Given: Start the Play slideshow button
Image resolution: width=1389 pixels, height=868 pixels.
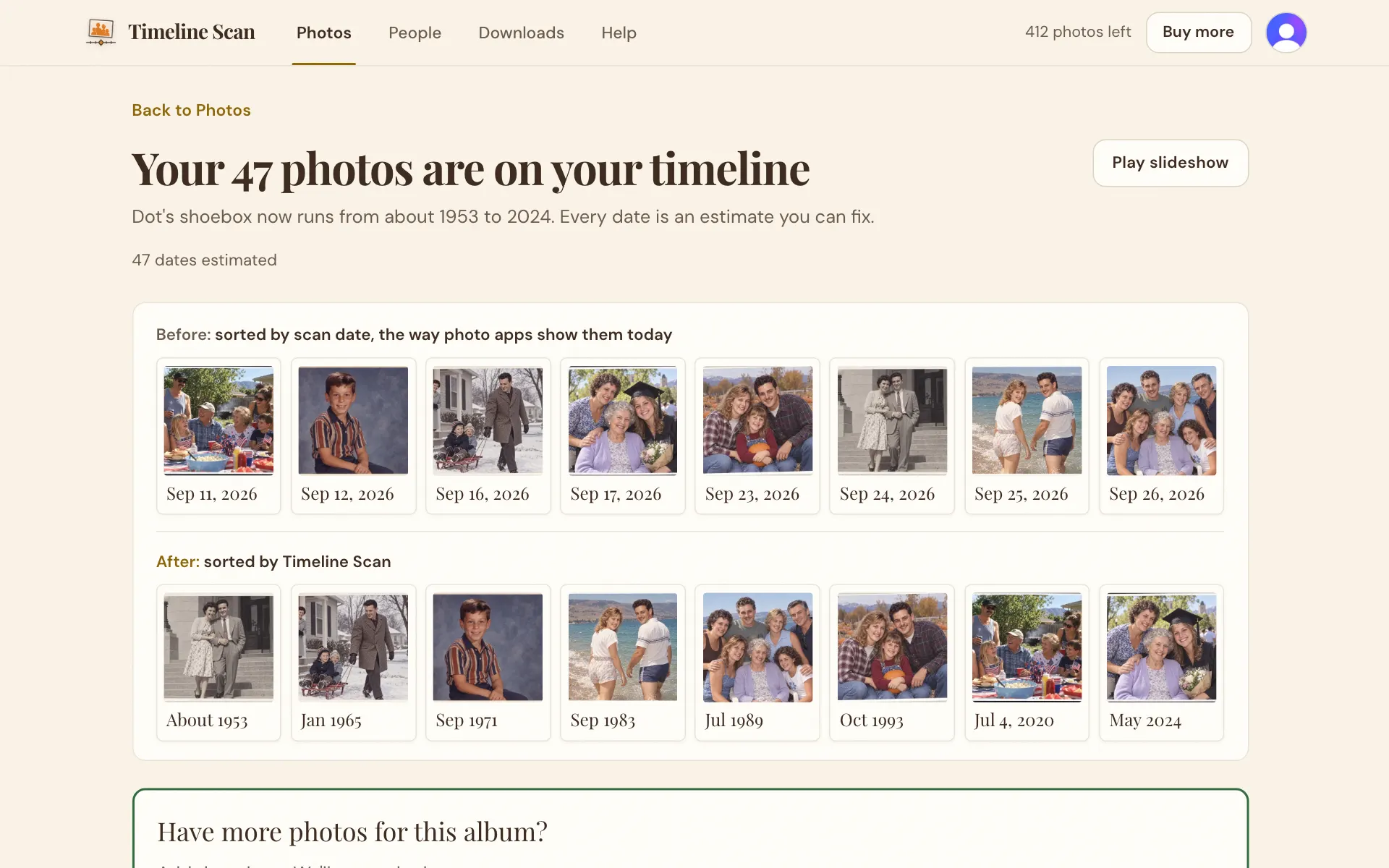Looking at the screenshot, I should [1170, 163].
